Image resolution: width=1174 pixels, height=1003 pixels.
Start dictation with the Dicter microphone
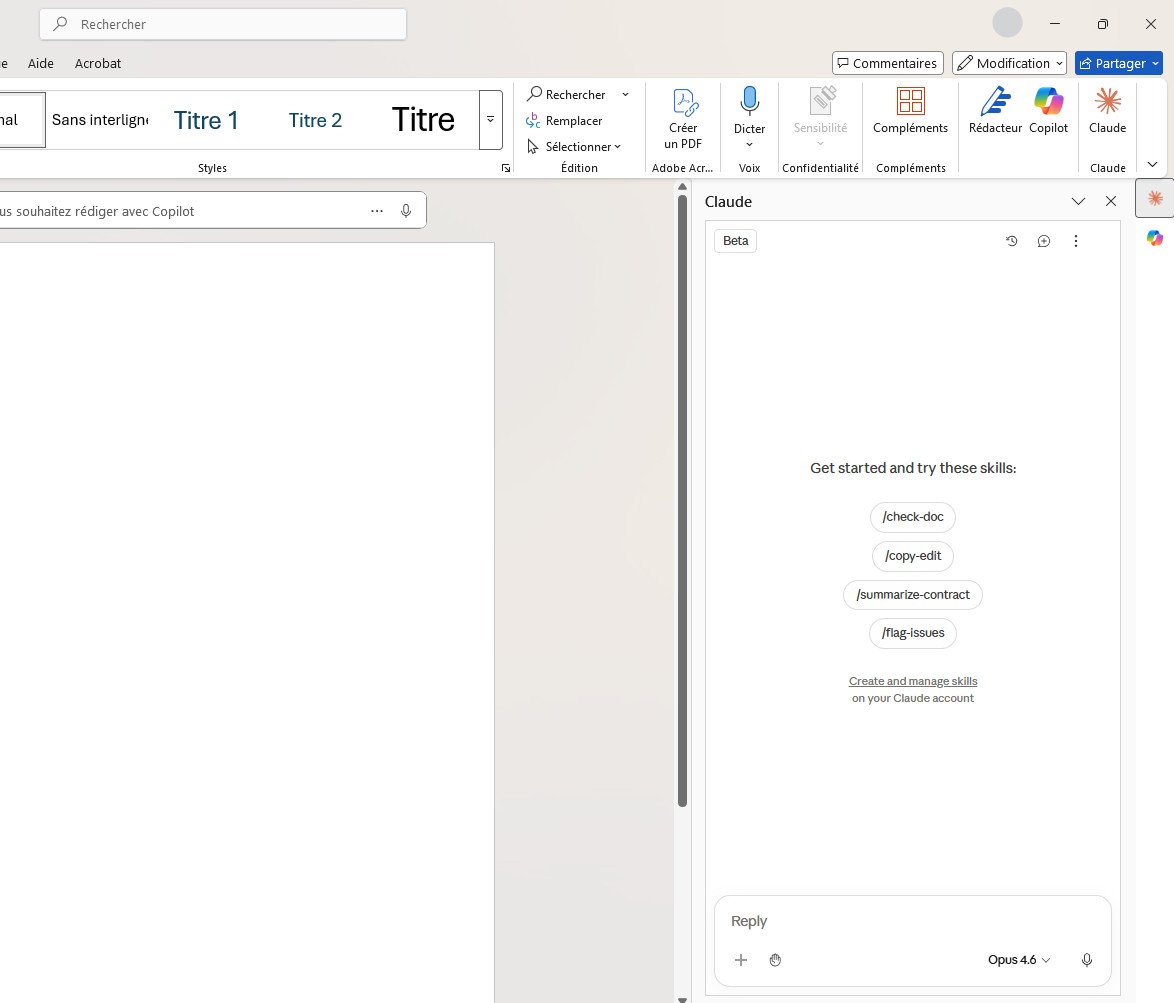pyautogui.click(x=749, y=103)
